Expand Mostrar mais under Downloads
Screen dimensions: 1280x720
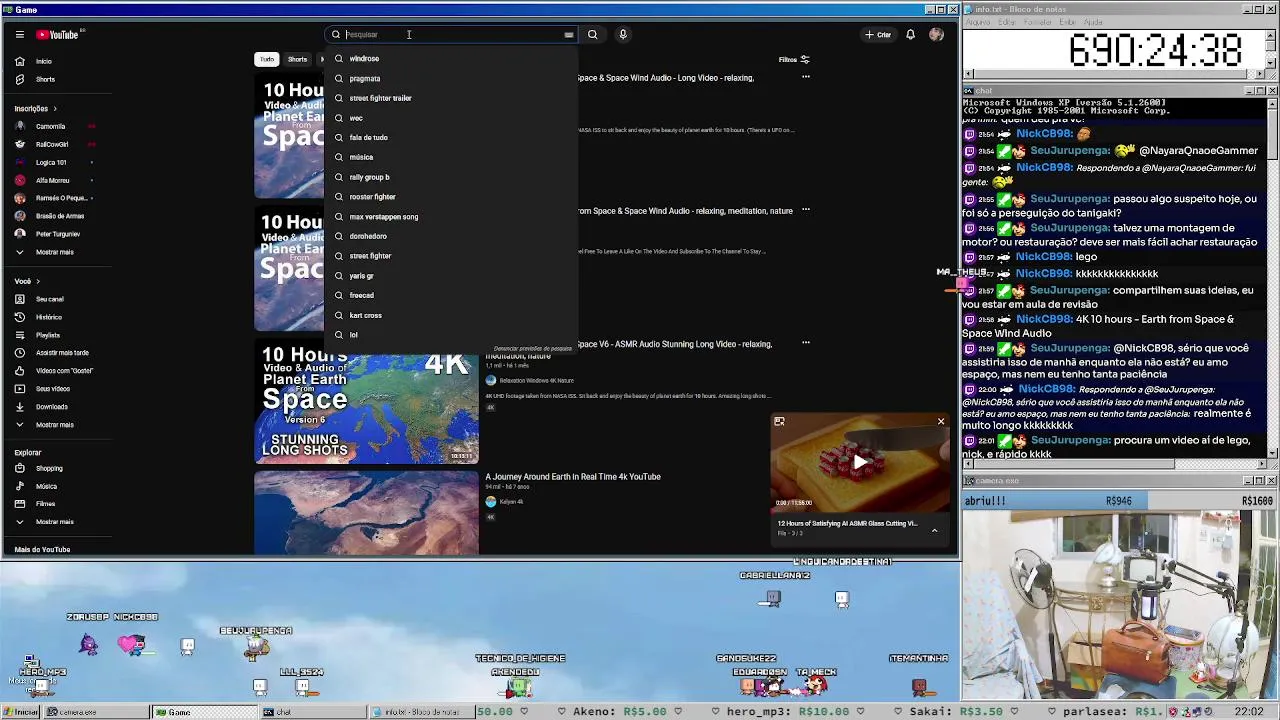[54, 425]
